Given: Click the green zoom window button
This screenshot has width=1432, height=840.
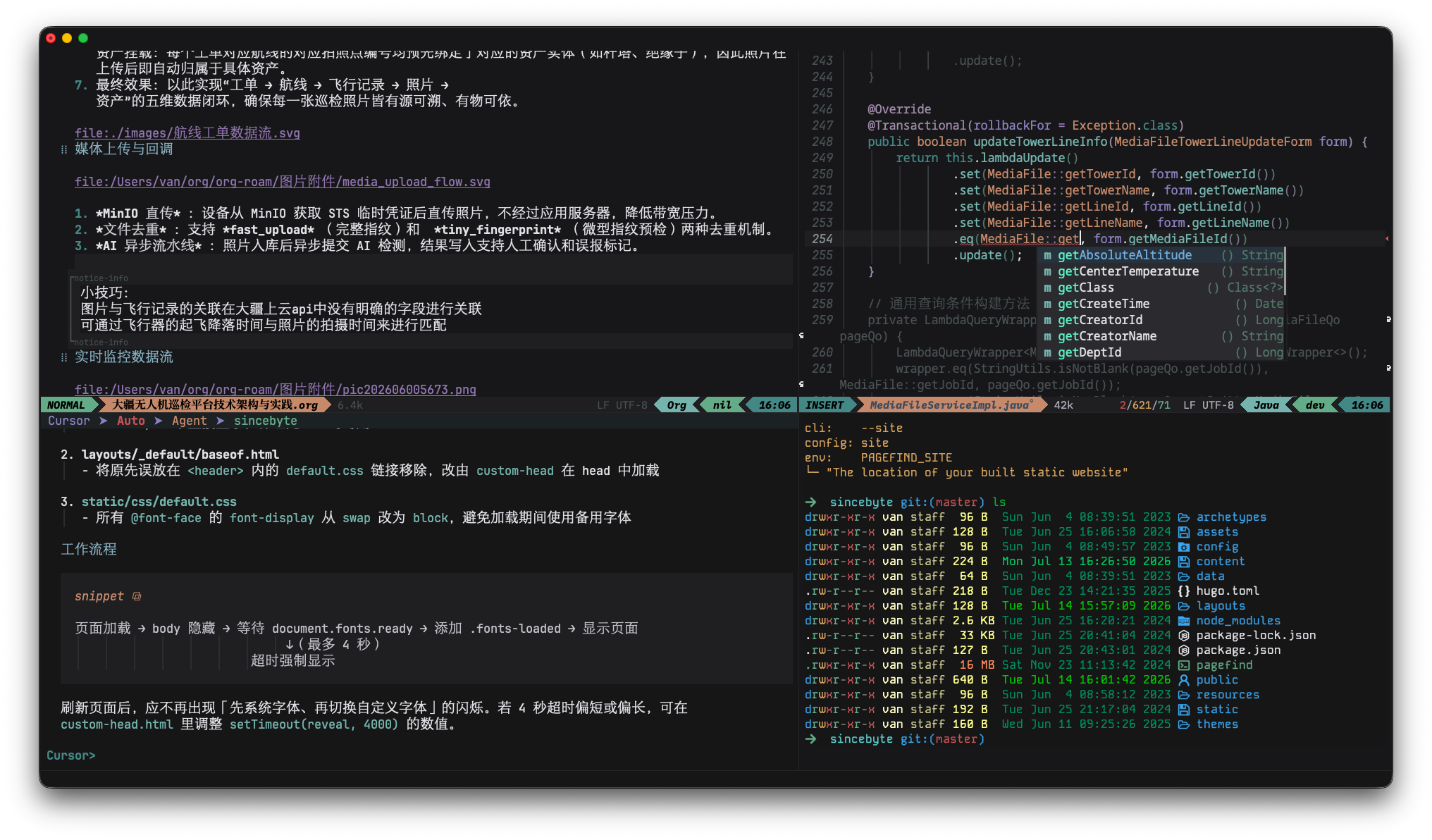Looking at the screenshot, I should click(83, 38).
